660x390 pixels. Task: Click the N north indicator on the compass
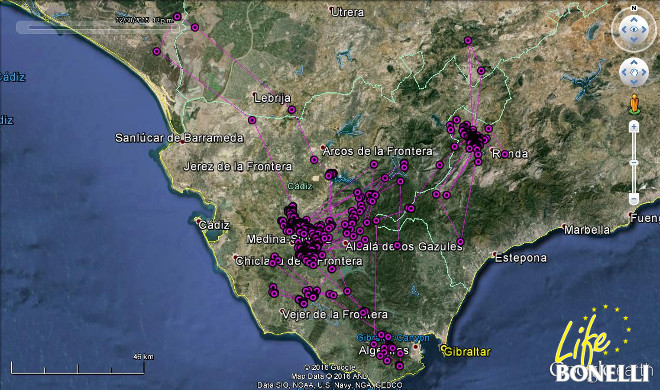point(634,8)
